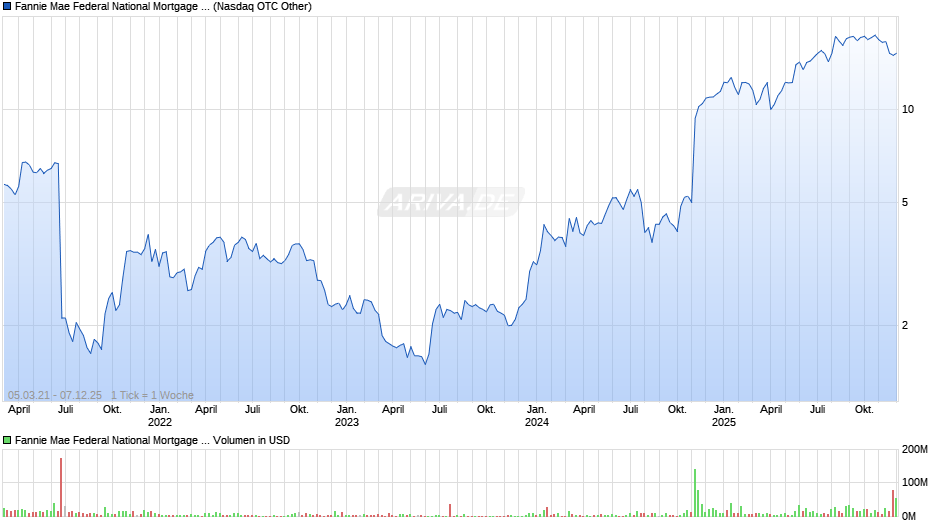Click the date range '05.03.21 - 07.12.25'
Screen dimensions: 940x526
[x=55, y=395]
